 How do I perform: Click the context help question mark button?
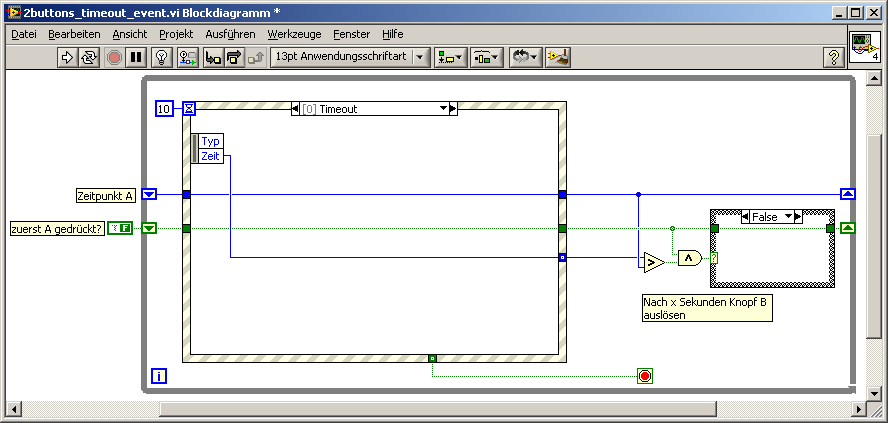click(833, 57)
